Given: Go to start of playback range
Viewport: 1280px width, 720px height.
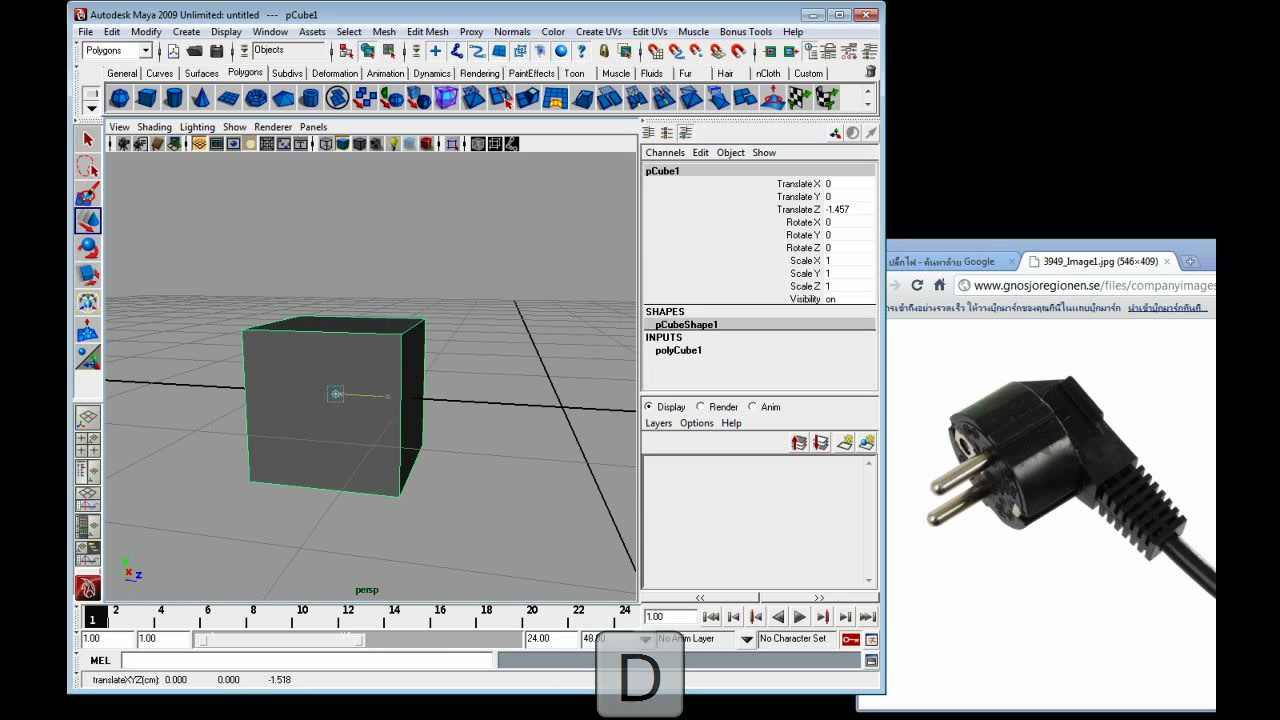Looking at the screenshot, I should tap(711, 617).
